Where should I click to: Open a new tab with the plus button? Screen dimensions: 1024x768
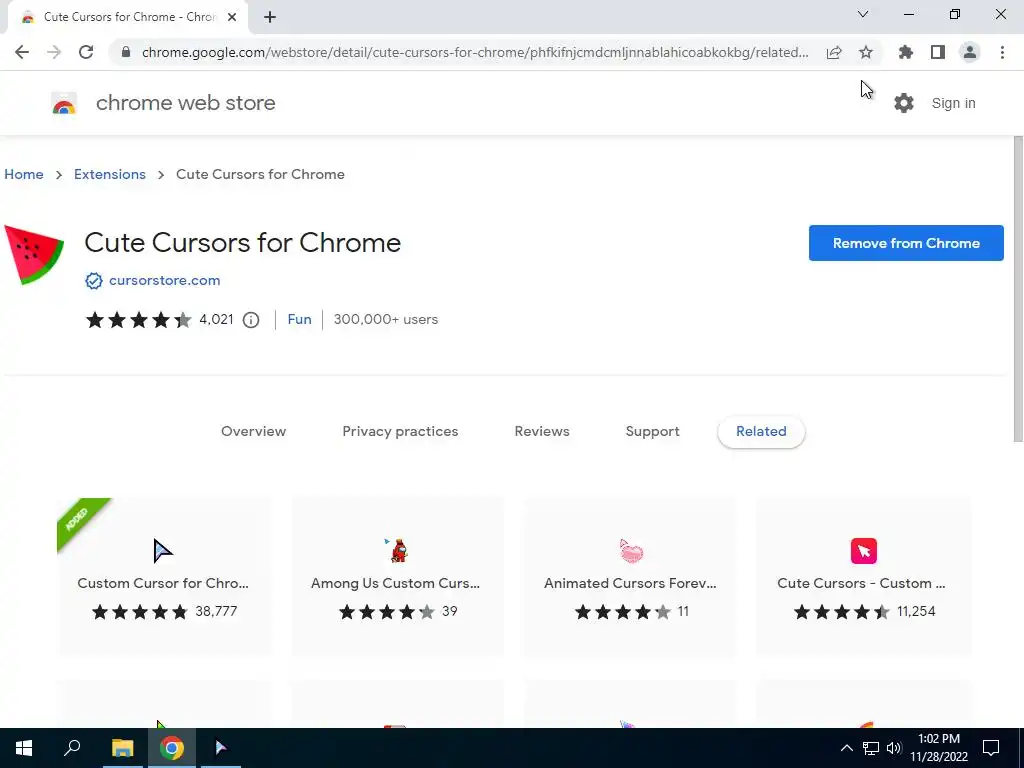click(270, 17)
